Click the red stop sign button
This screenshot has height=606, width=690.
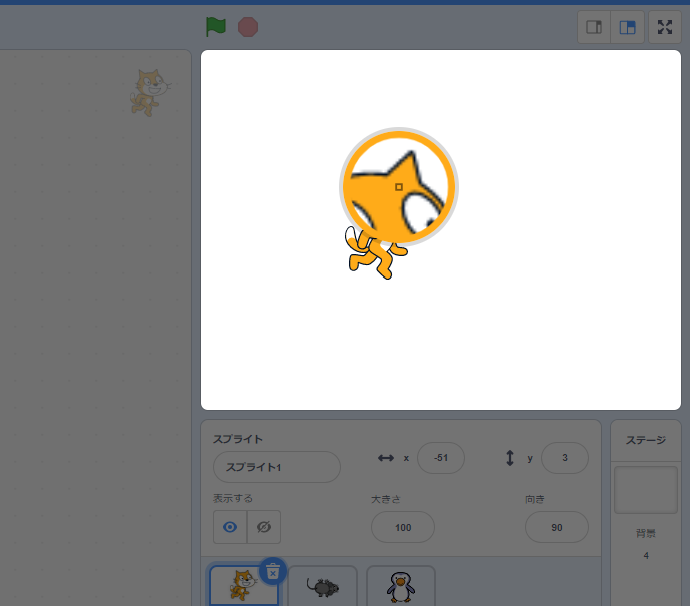(248, 27)
